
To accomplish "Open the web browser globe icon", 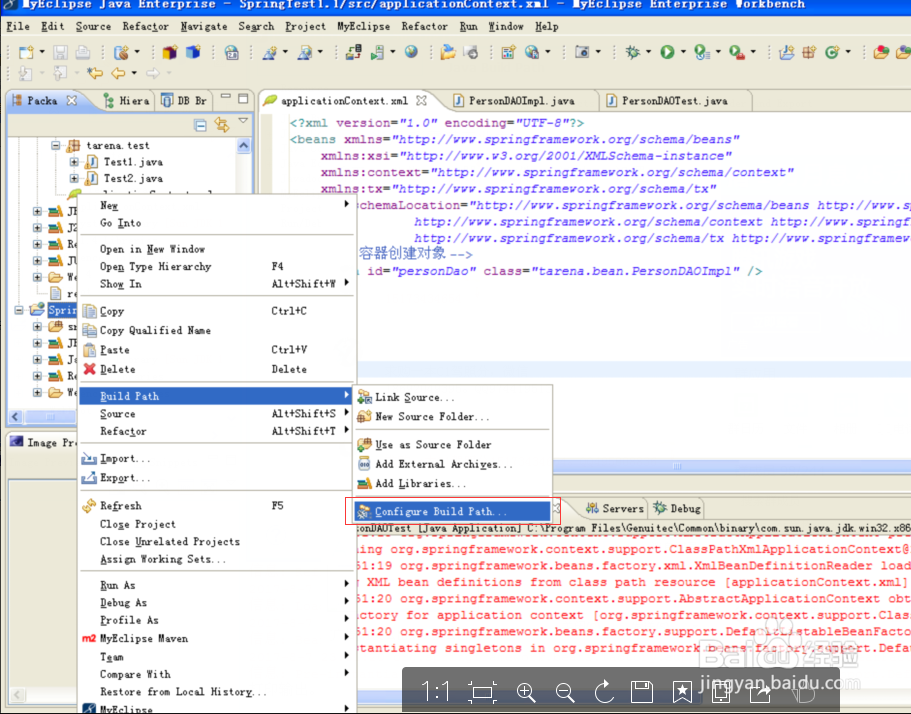I will 410,50.
